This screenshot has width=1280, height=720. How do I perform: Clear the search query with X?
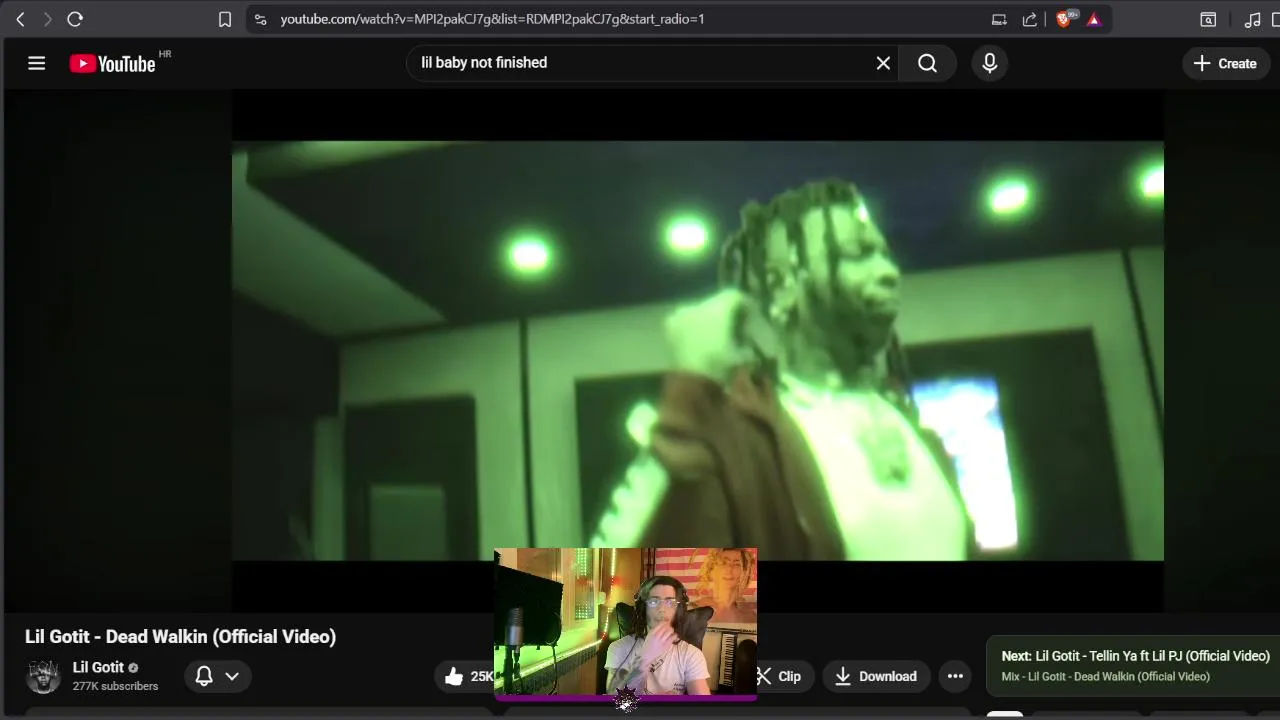(883, 63)
